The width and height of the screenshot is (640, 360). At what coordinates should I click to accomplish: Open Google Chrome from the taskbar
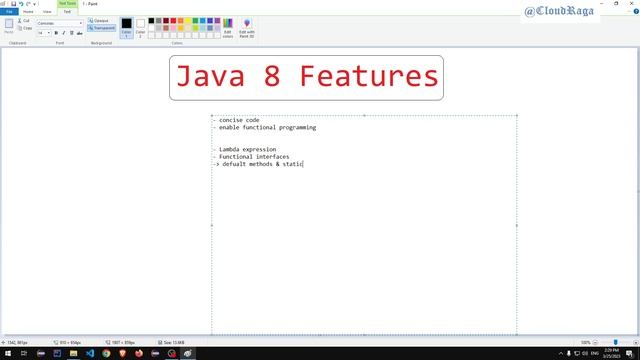106,353
